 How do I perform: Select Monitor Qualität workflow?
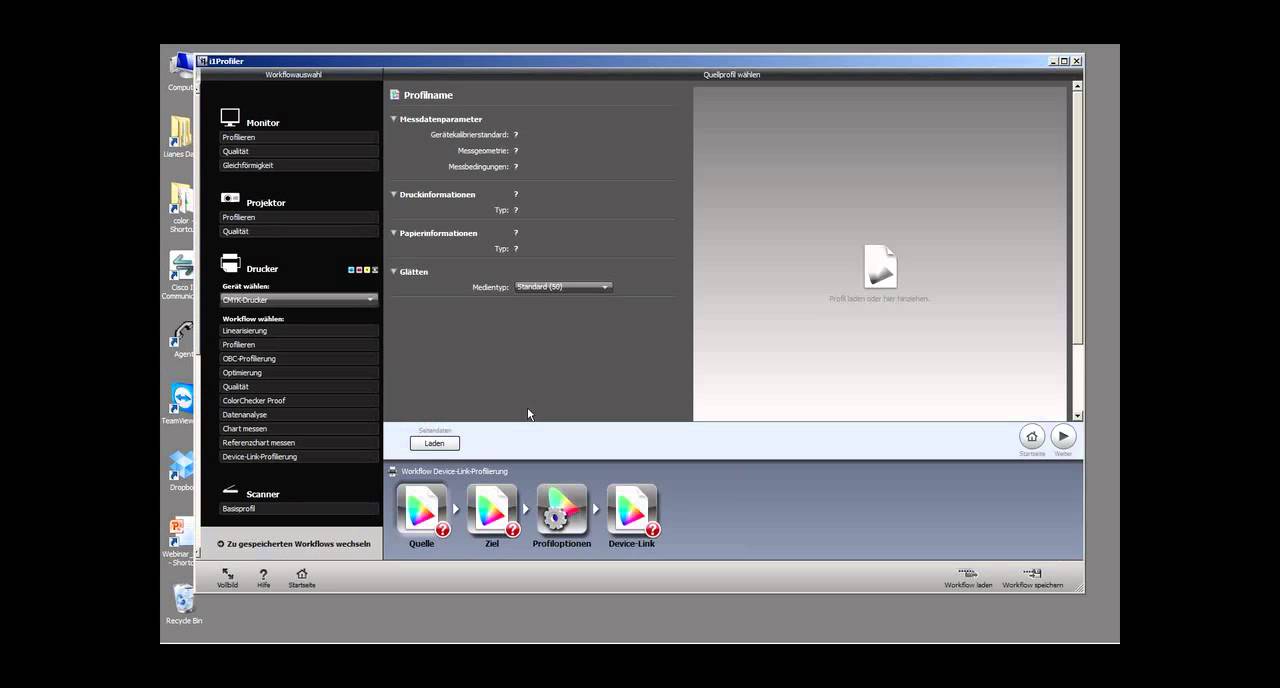(x=299, y=151)
